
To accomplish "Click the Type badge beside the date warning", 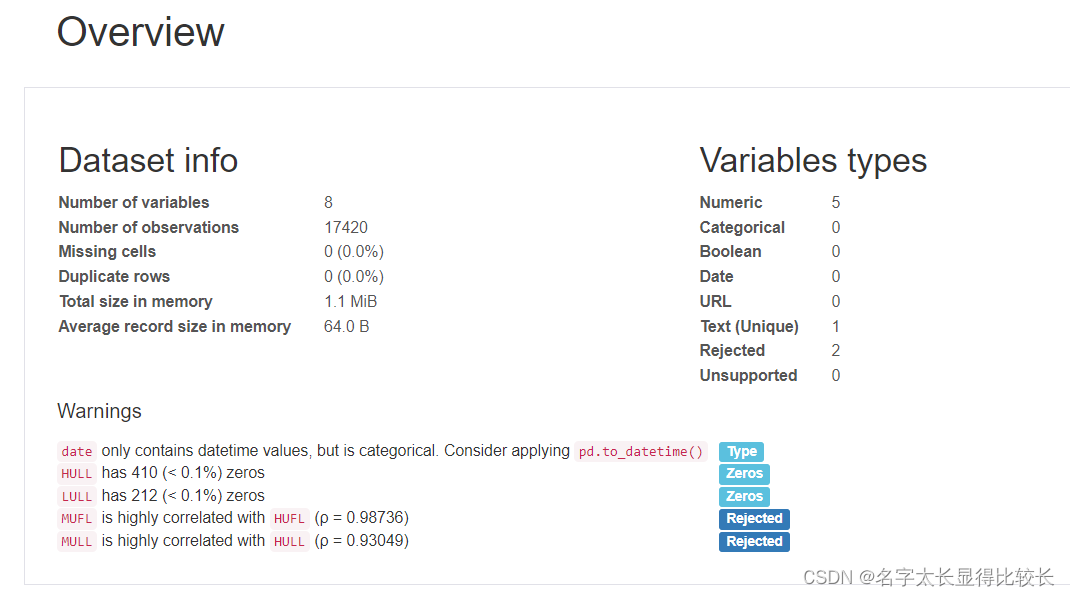I will [741, 452].
